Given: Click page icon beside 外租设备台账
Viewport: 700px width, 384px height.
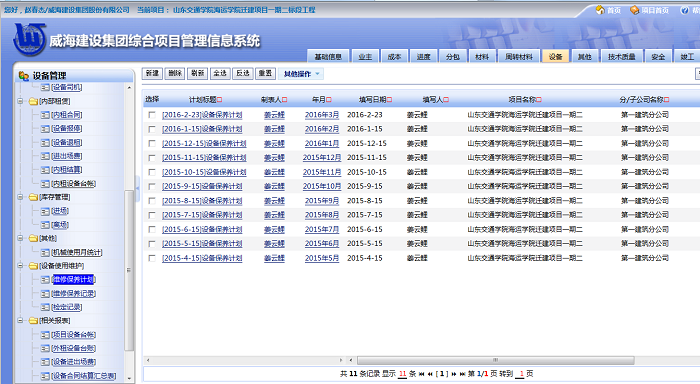Looking at the screenshot, I should (45, 348).
